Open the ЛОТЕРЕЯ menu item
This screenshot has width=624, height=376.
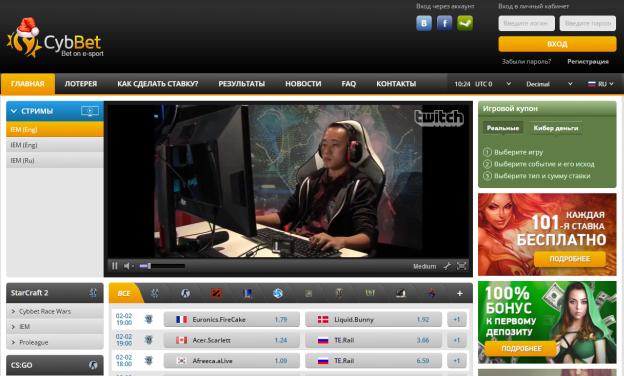pos(81,84)
